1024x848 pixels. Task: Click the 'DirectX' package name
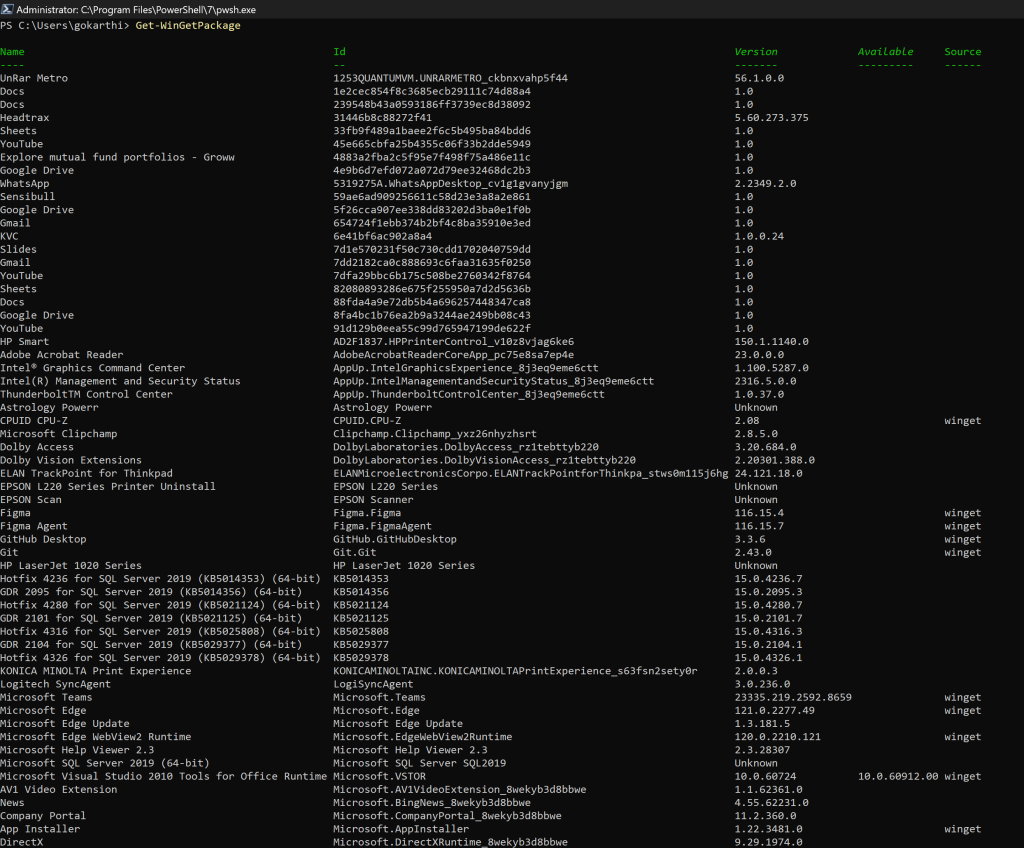point(22,842)
